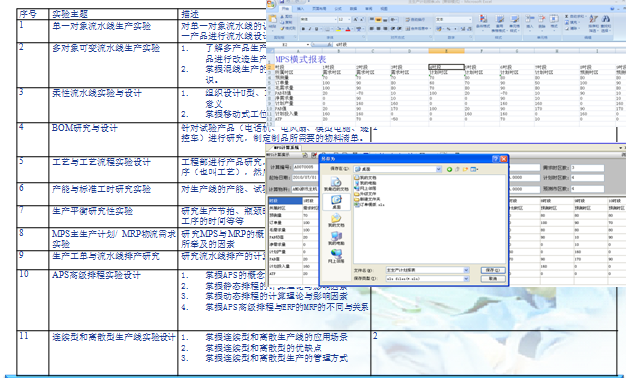
Task: Click the save dialog help question mark
Action: click(x=495, y=159)
